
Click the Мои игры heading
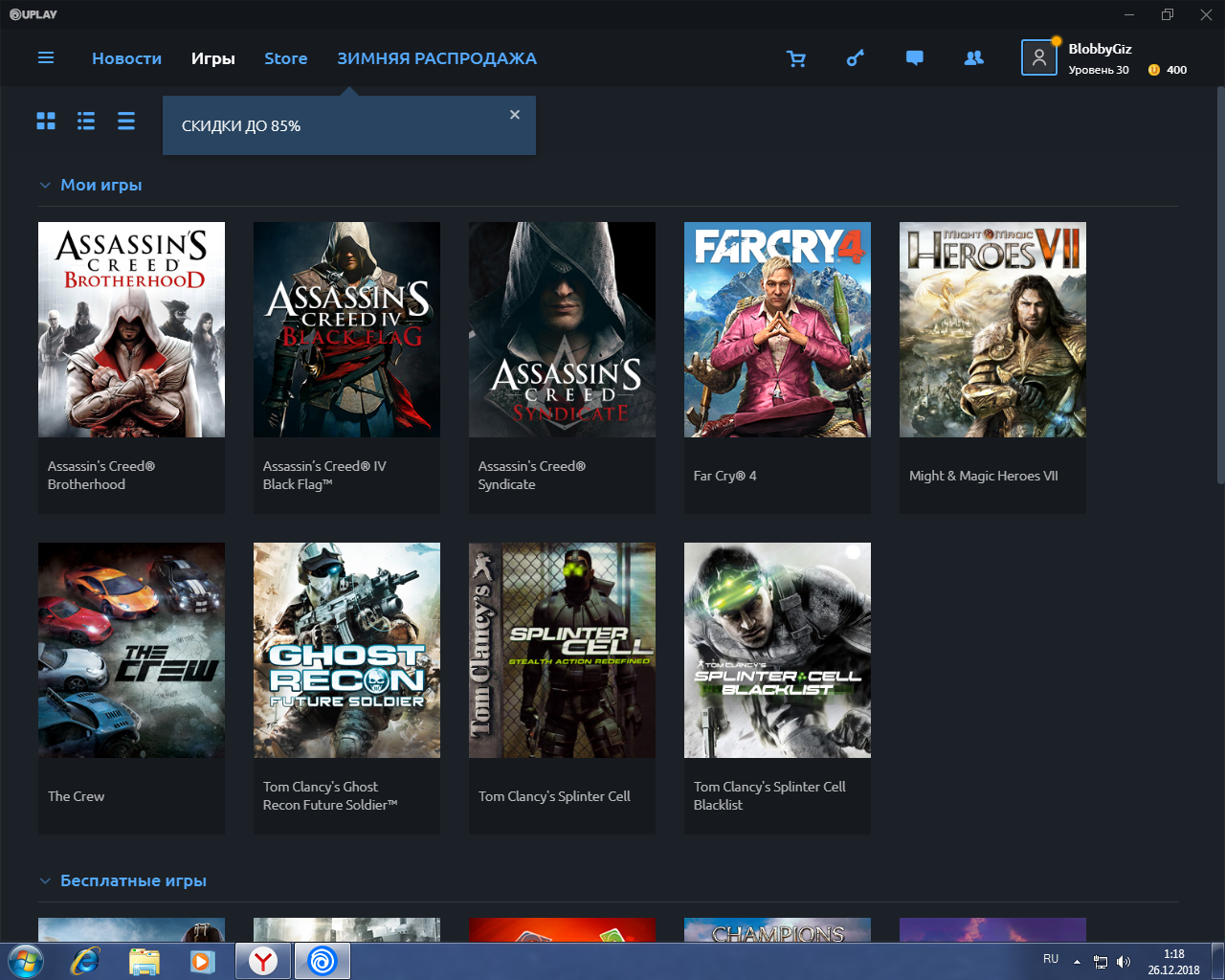tap(100, 185)
